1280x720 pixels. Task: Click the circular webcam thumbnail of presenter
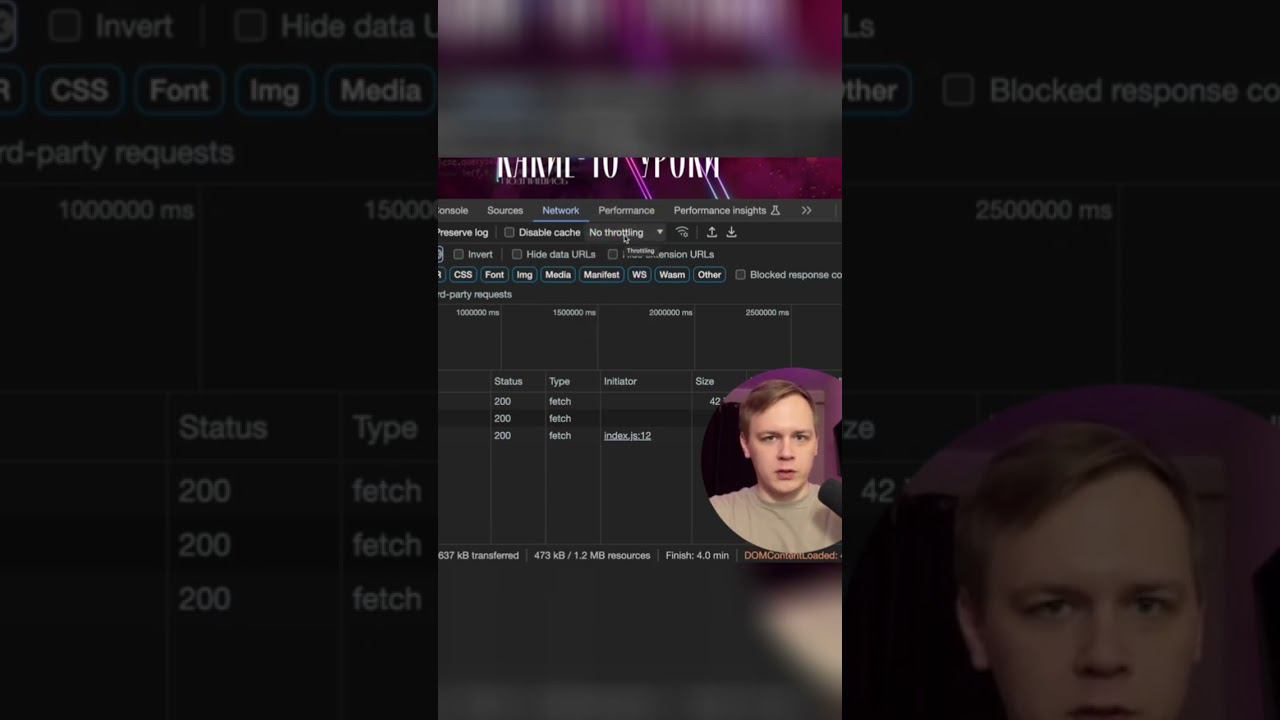click(774, 460)
